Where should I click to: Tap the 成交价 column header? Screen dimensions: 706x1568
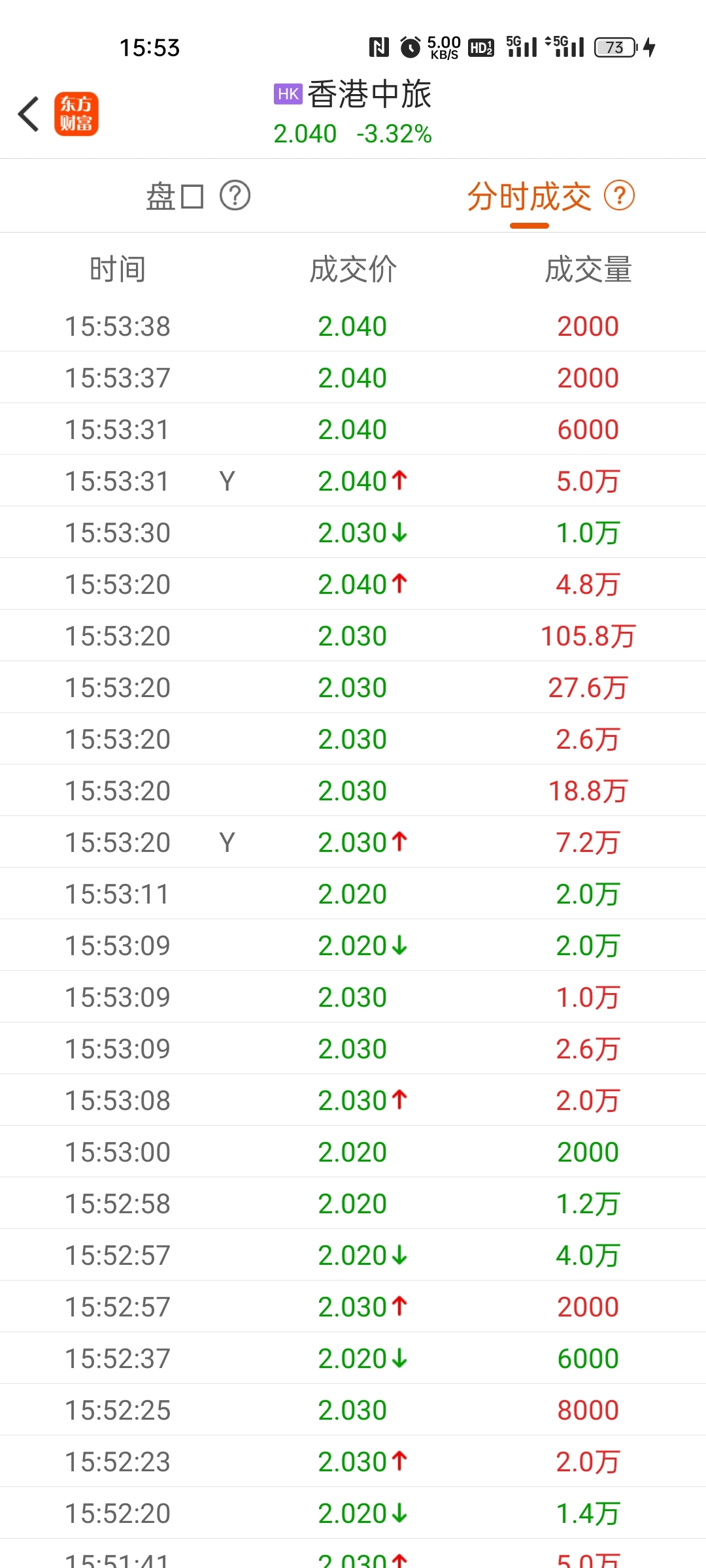click(353, 270)
